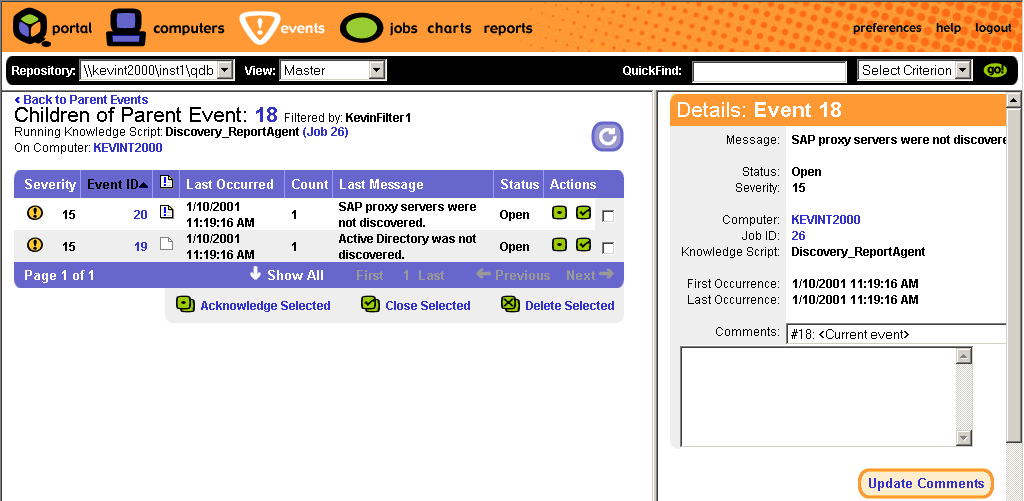
Task: Click the detail column header icon
Action: pyautogui.click(x=167, y=183)
